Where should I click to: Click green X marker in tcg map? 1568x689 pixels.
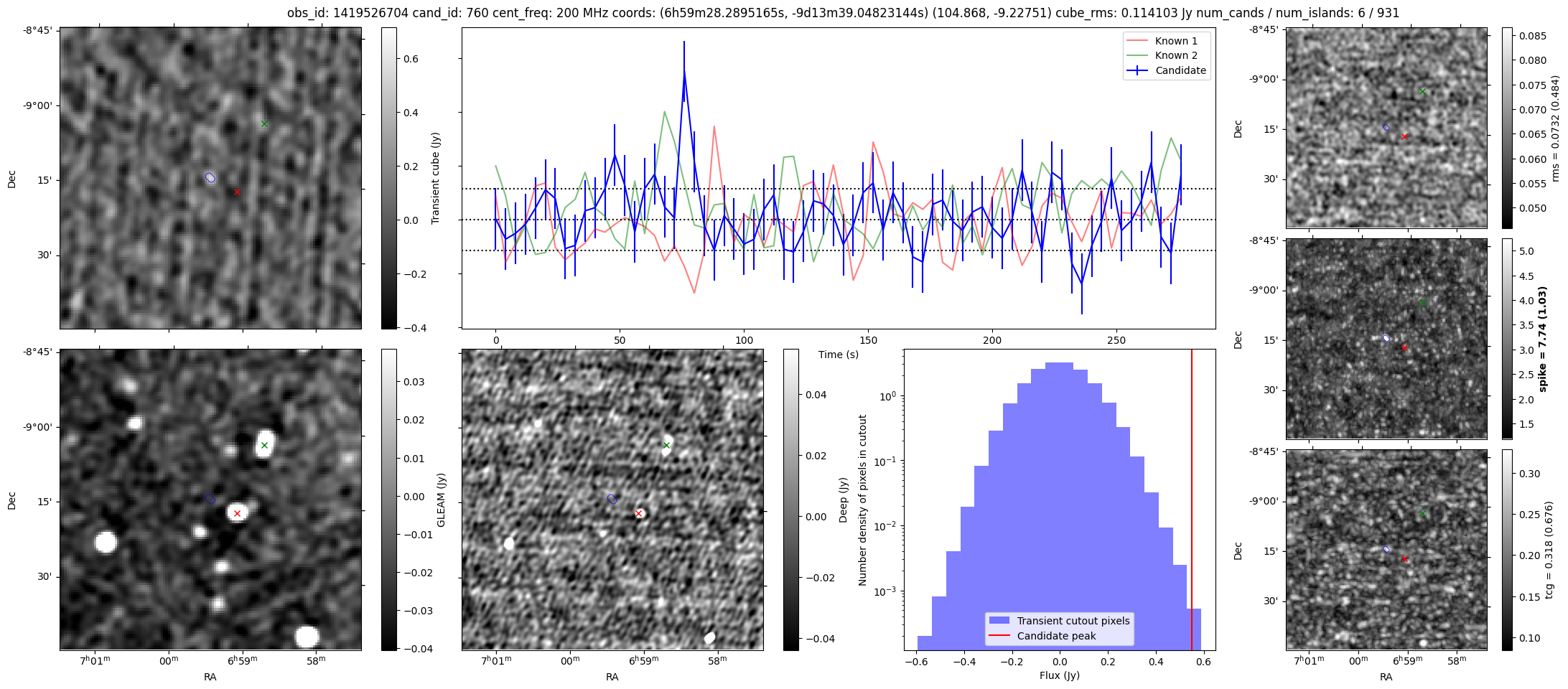click(1422, 513)
